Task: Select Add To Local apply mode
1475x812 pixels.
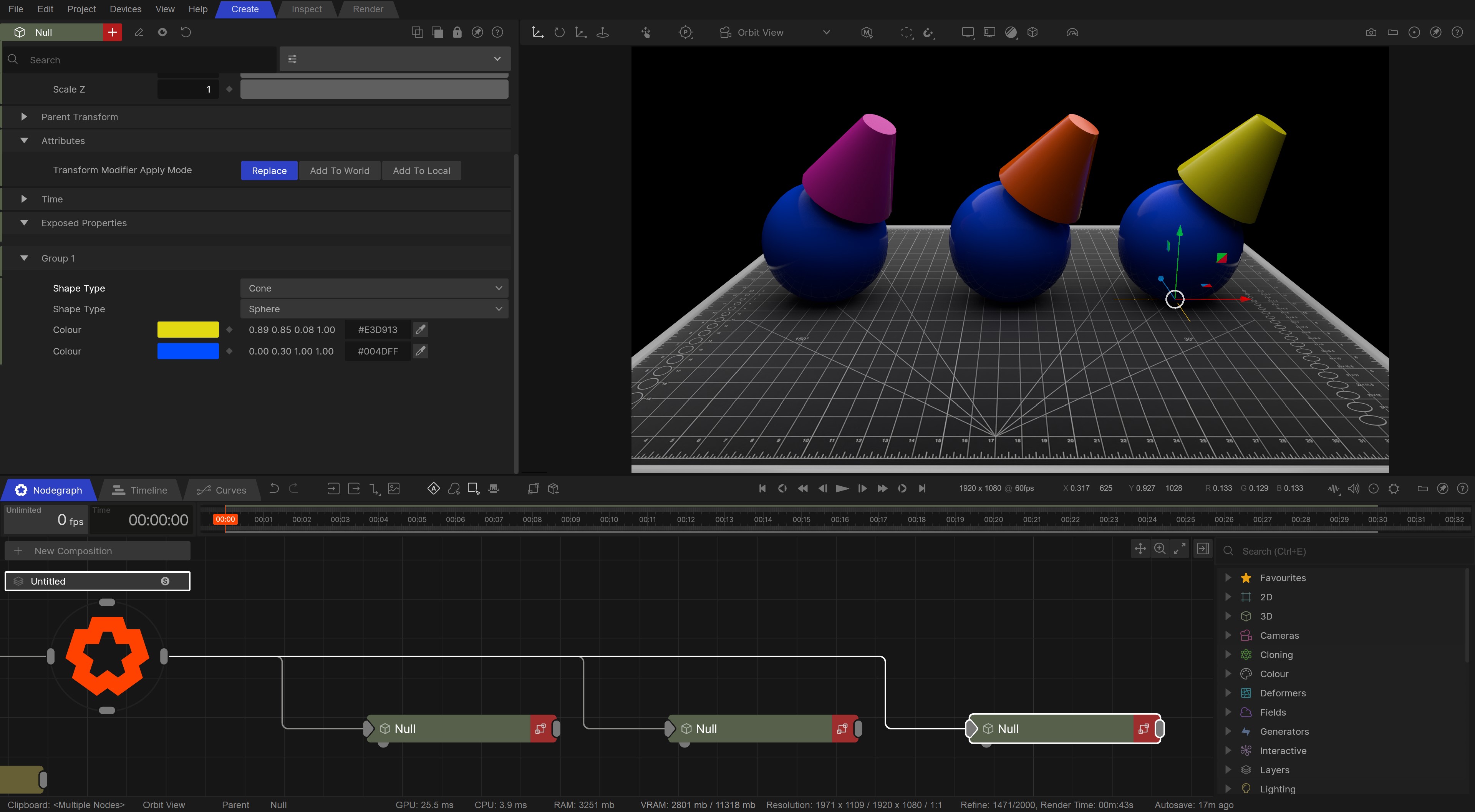Action: tap(421, 171)
